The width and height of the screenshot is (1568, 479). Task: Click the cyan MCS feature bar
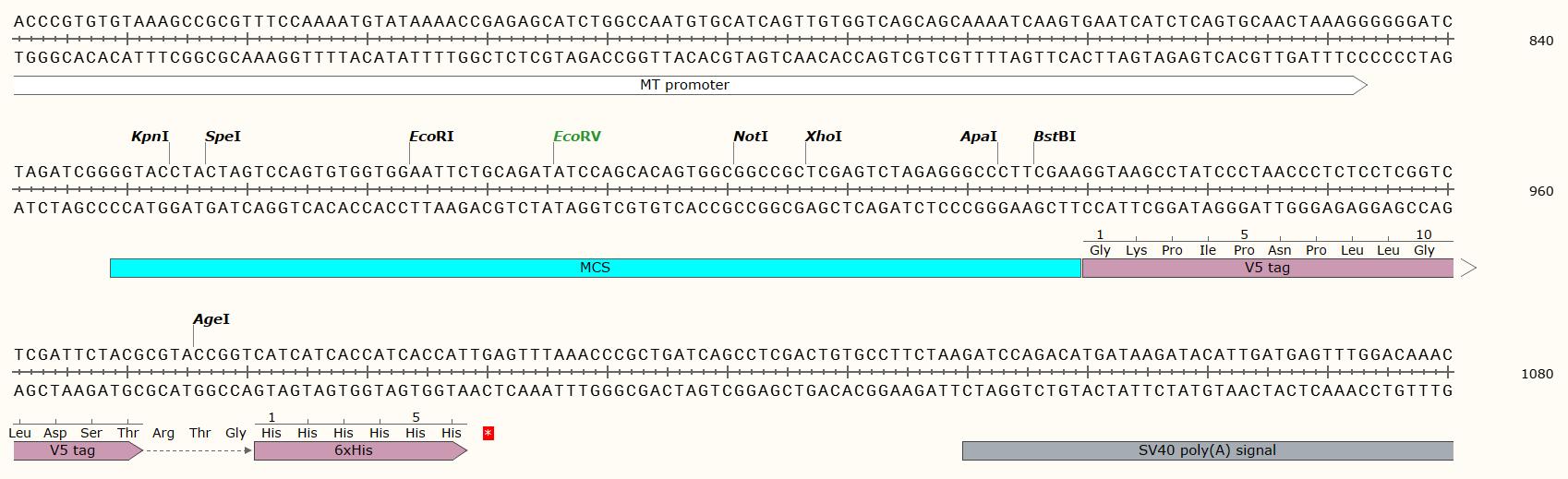[596, 268]
